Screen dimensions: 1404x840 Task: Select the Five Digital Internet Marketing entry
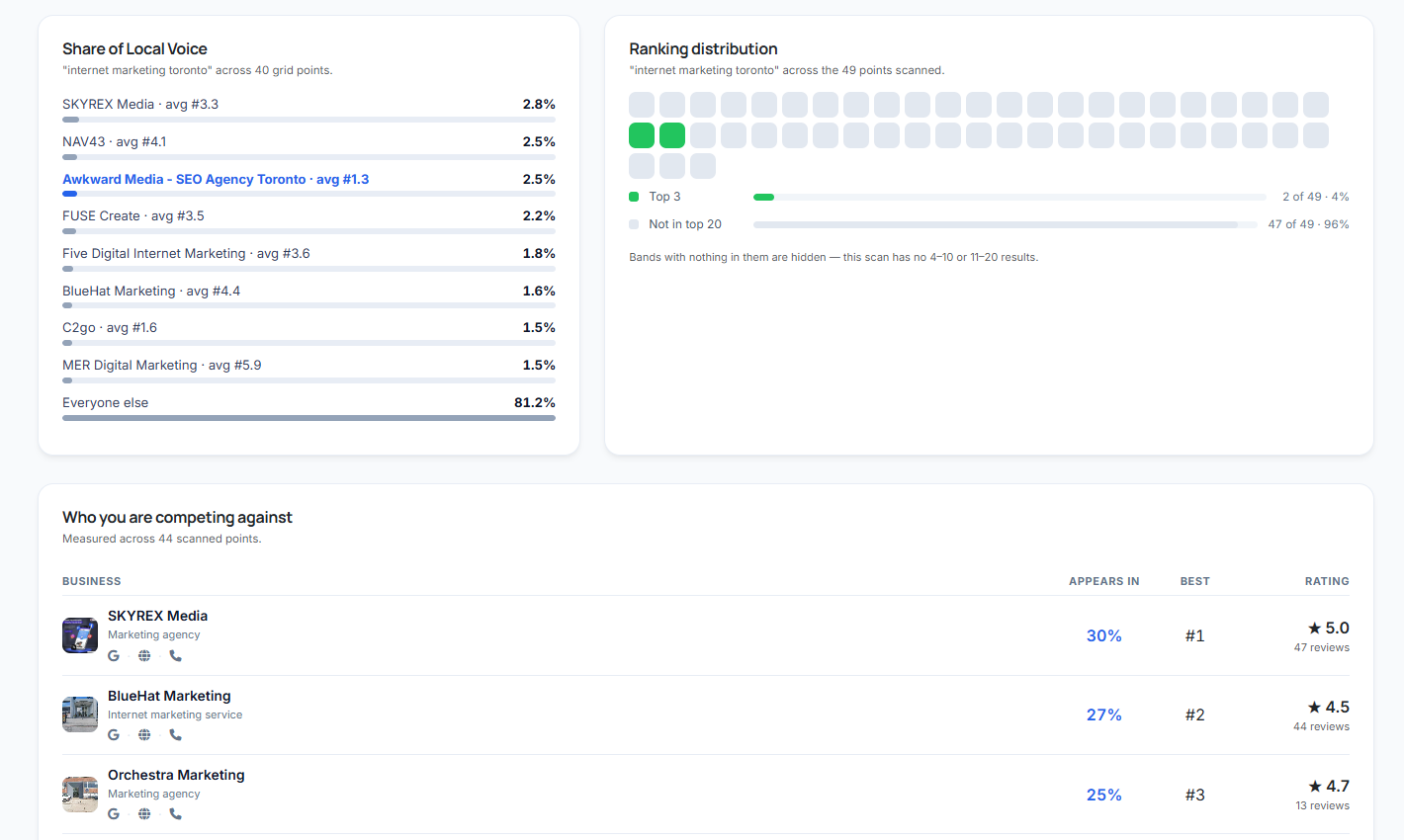[186, 253]
